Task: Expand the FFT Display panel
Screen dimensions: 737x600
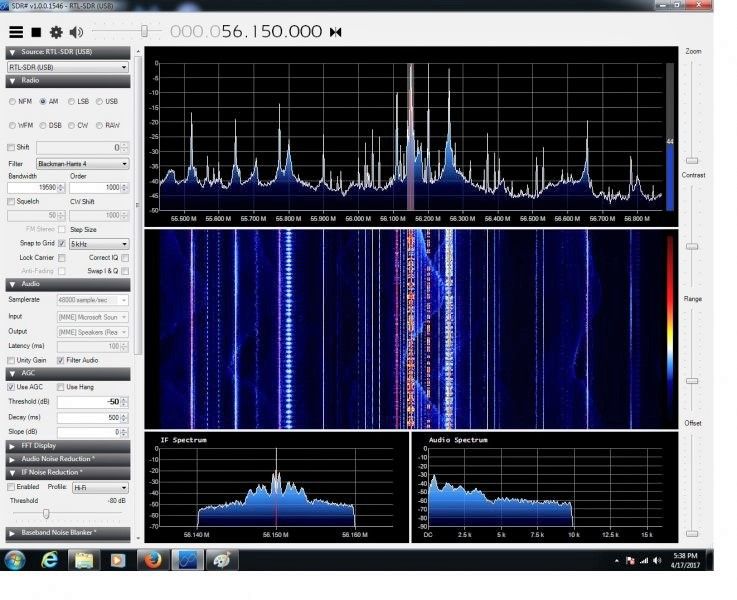Action: click(x=68, y=446)
